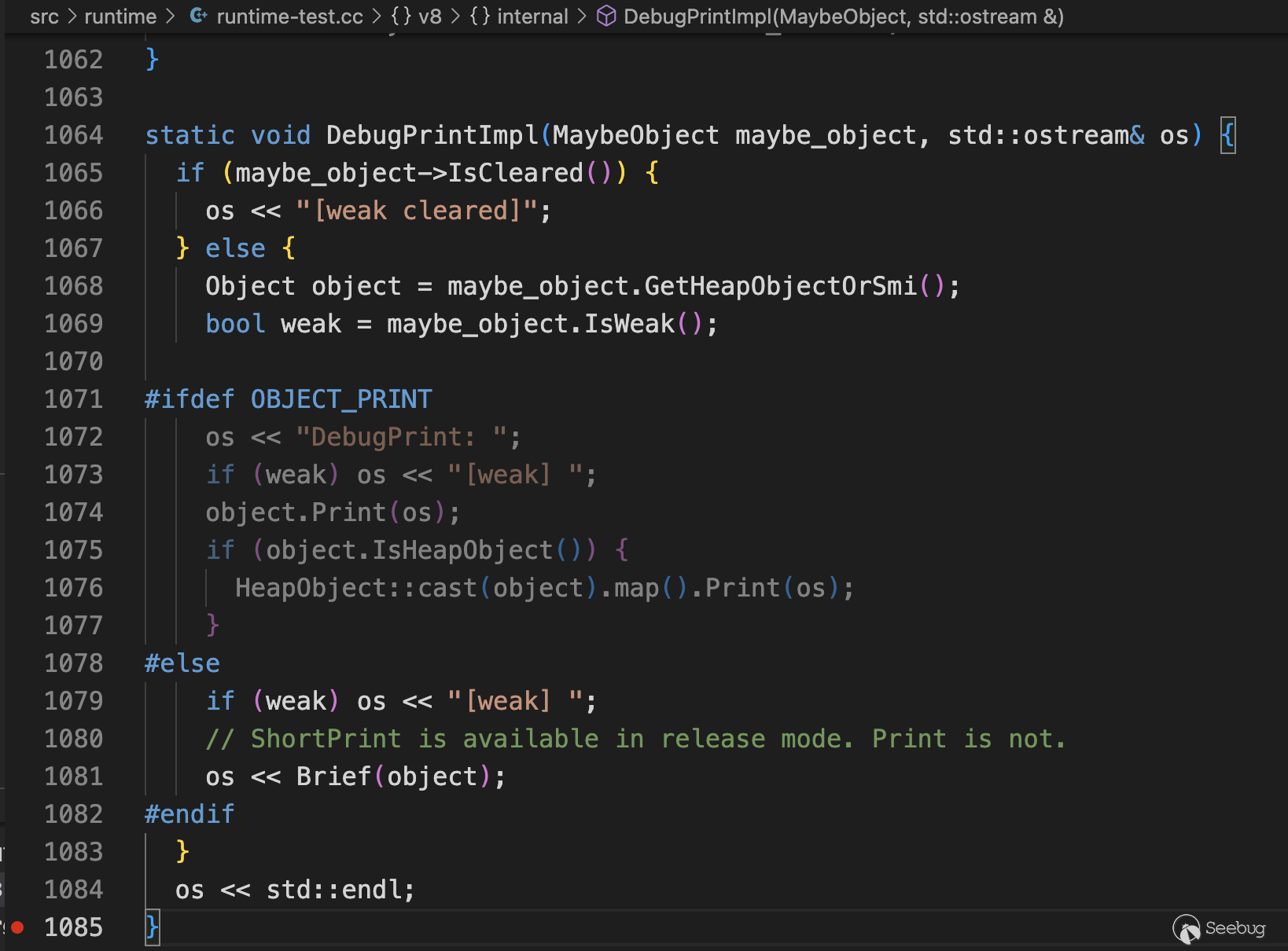Open the v8 namespace breadcrumb label

[430, 17]
